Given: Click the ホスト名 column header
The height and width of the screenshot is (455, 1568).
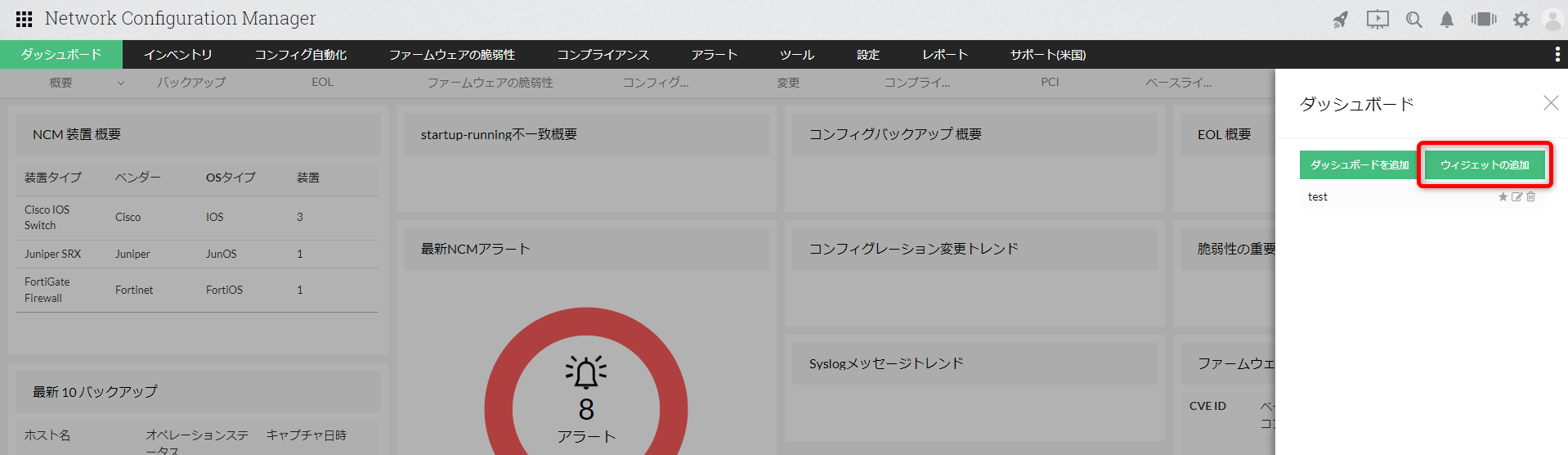Looking at the screenshot, I should (x=47, y=435).
